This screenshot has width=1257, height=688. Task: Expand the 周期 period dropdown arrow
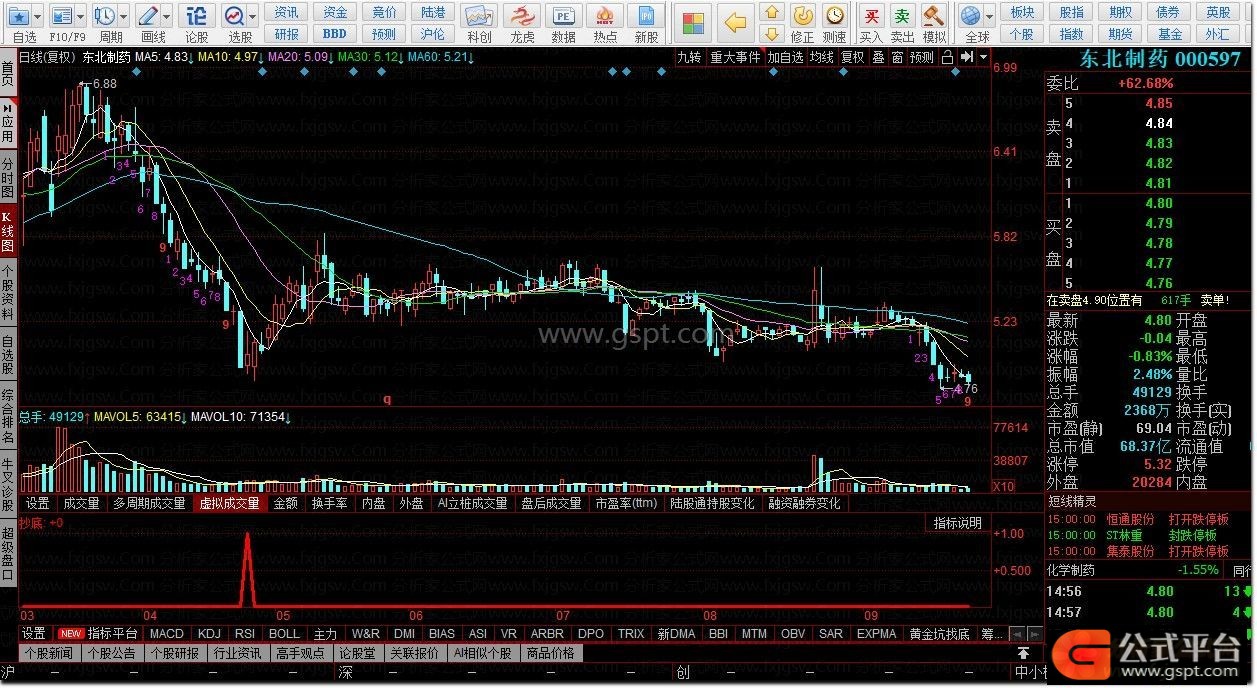pos(123,17)
